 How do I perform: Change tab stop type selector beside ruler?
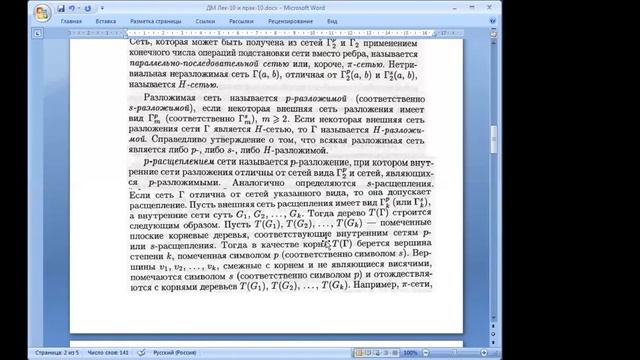(x=37, y=33)
